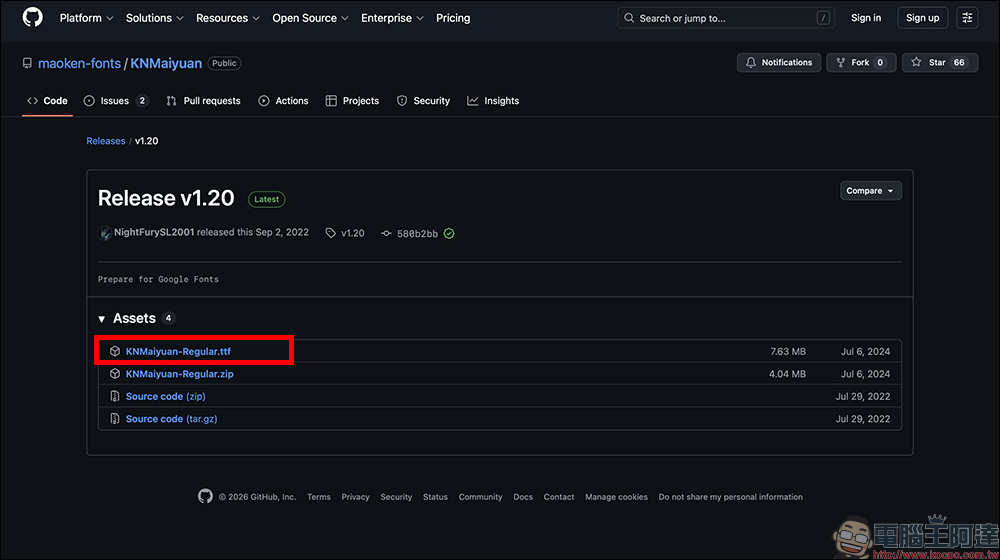Star the KNMaiyuan repository
The width and height of the screenshot is (1000, 560).
click(x=939, y=63)
